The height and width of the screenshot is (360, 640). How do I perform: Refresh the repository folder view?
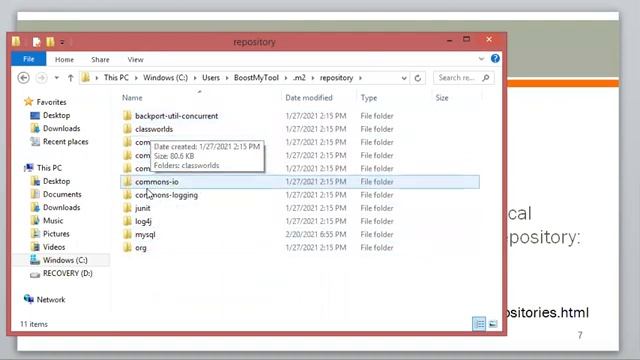418,78
